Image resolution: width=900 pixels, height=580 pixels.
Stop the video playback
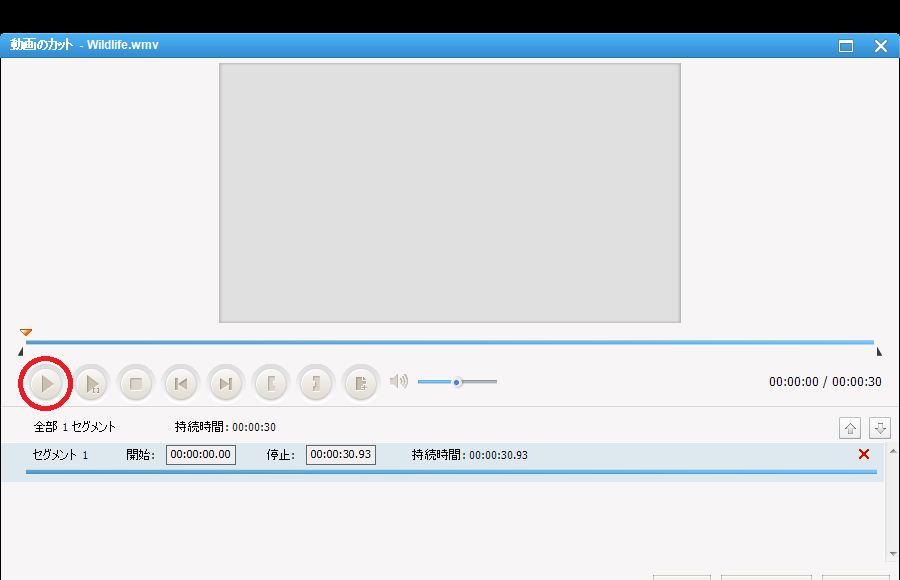click(136, 384)
